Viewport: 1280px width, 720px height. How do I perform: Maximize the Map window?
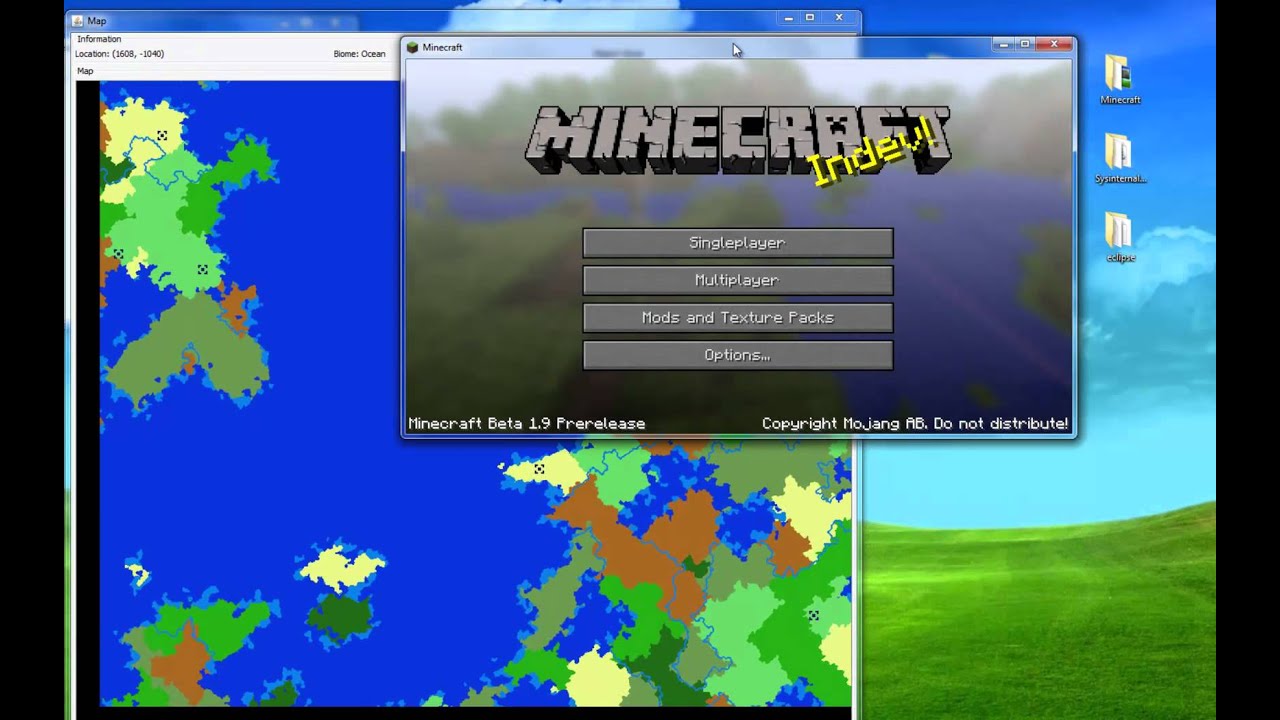(810, 17)
